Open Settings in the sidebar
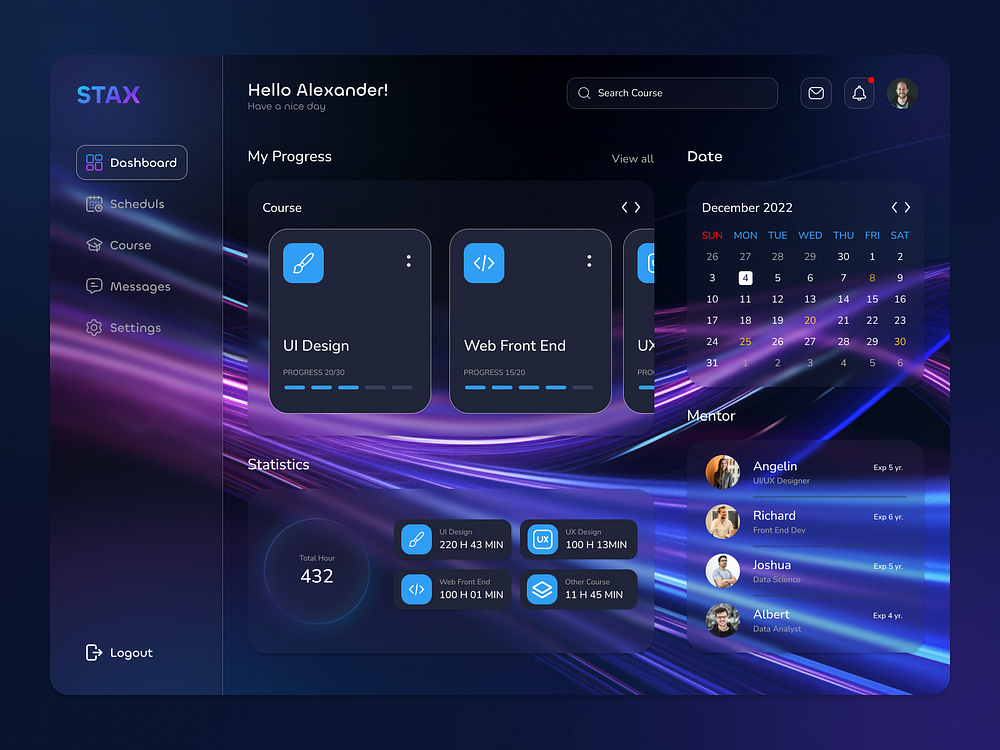The width and height of the screenshot is (1000, 750). (124, 328)
